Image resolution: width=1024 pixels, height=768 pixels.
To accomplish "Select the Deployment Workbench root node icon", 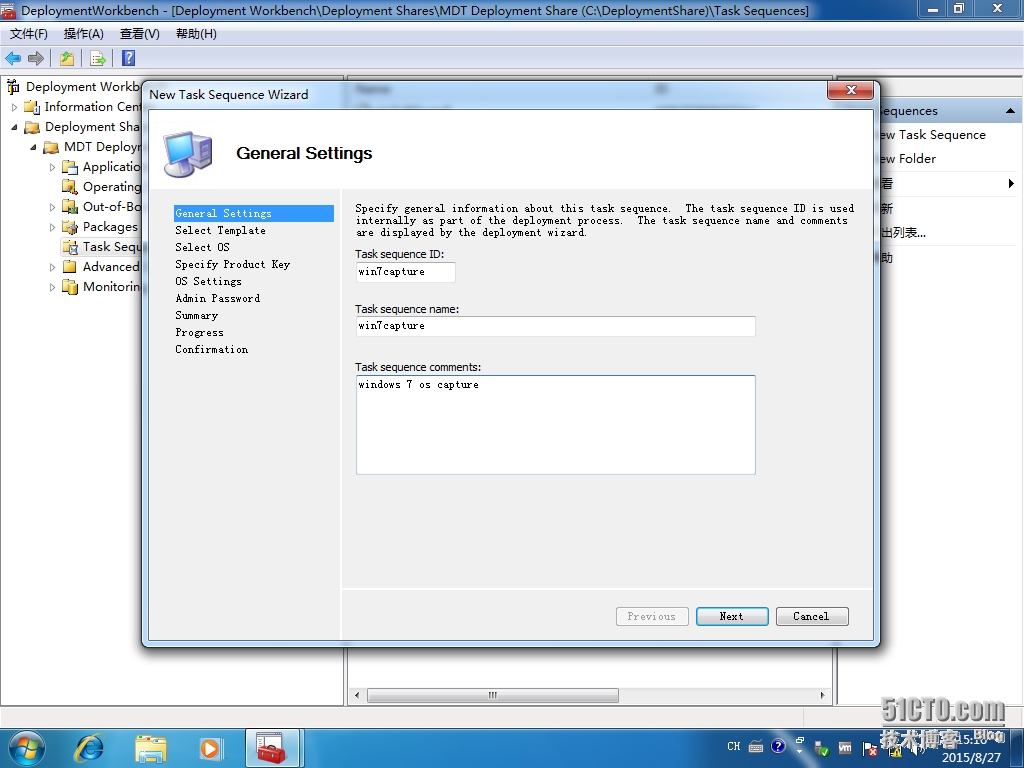I will click(x=13, y=86).
